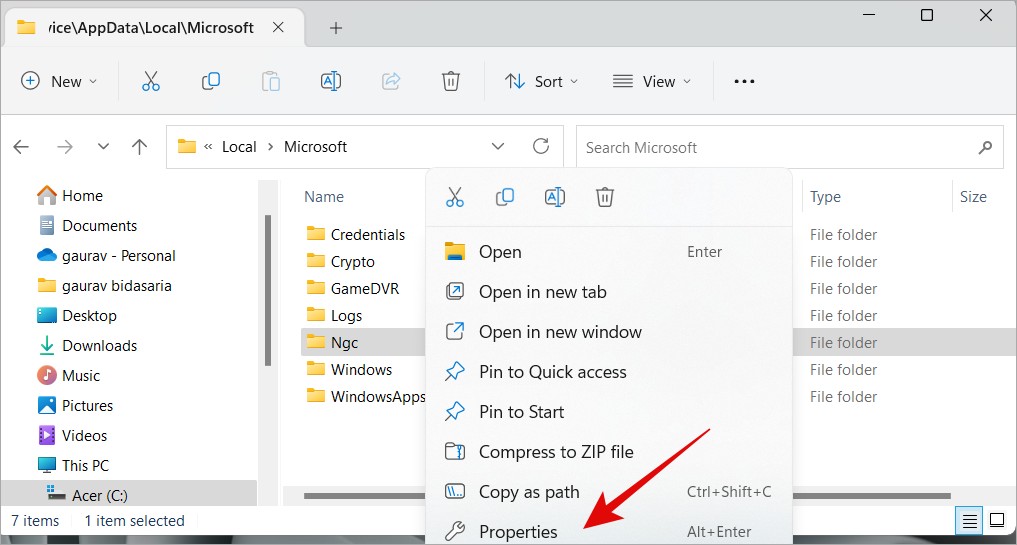Show hidden breadcrumb path with the double chevron
The height and width of the screenshot is (545, 1017).
(x=208, y=147)
